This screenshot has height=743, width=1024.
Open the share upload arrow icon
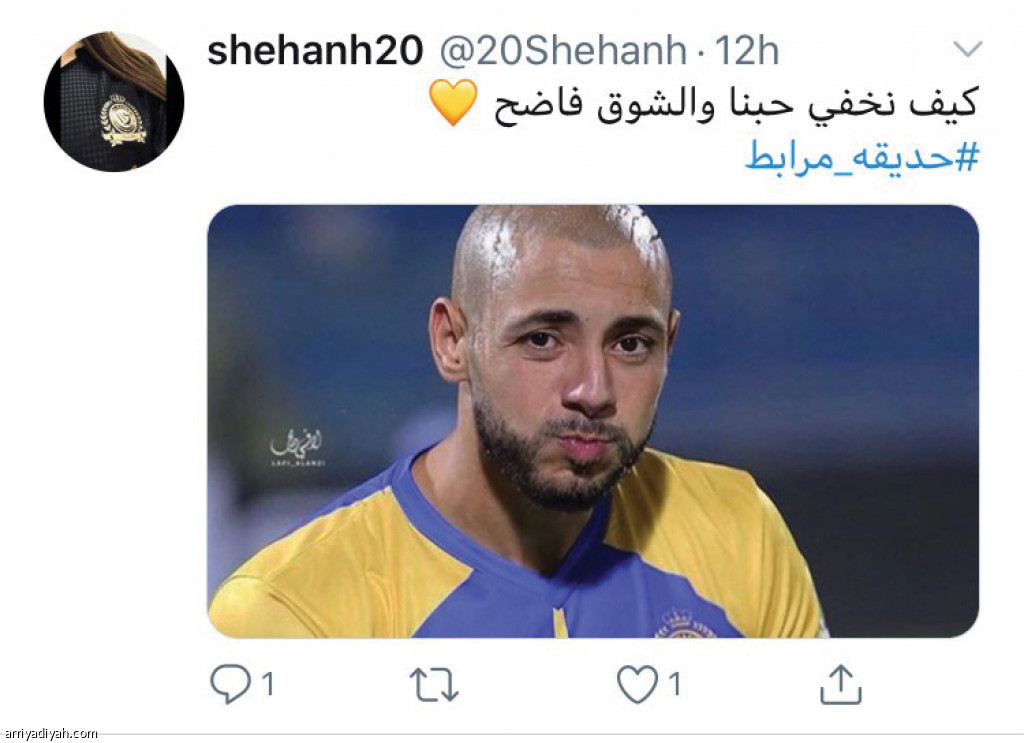pos(840,684)
